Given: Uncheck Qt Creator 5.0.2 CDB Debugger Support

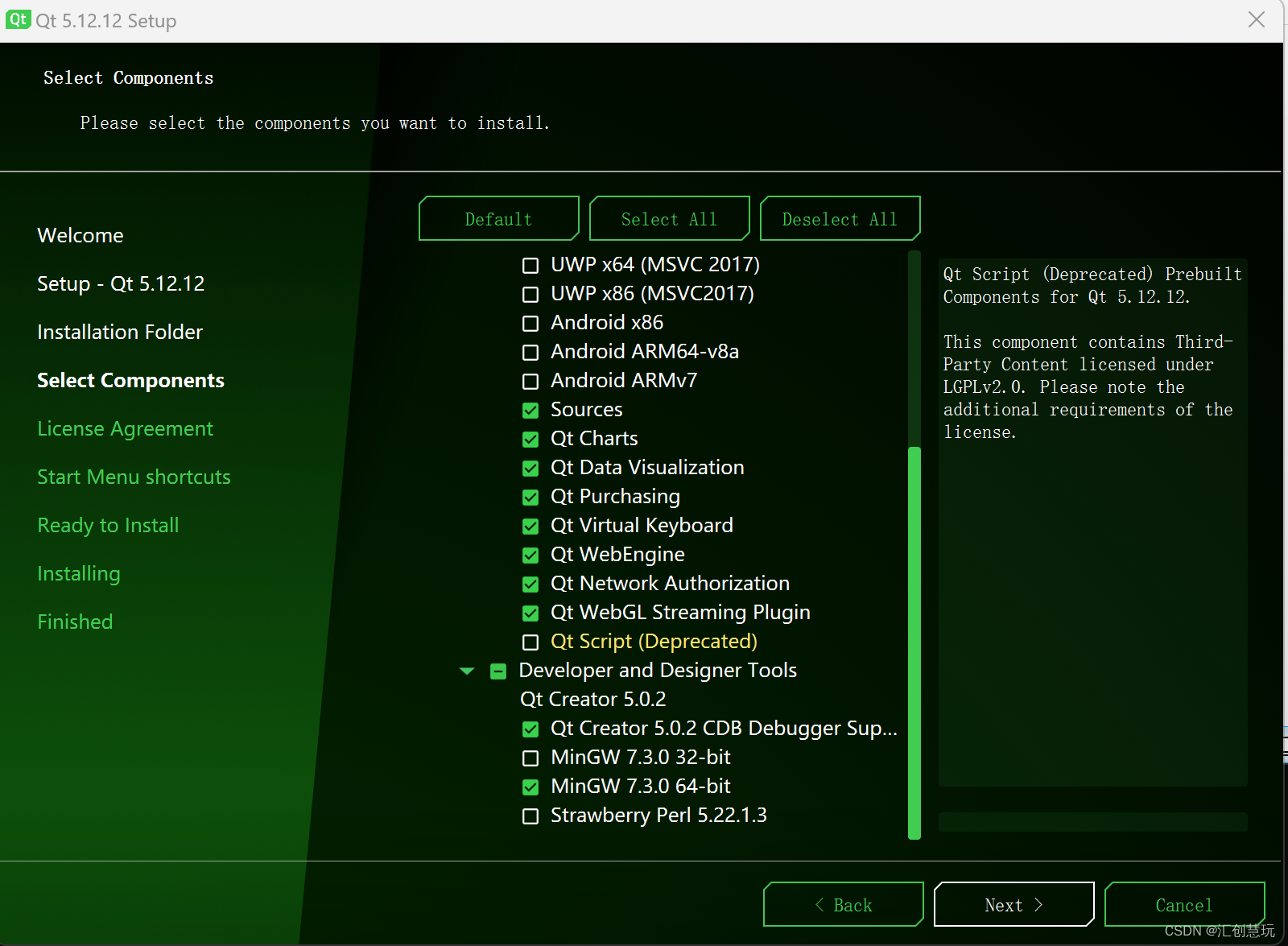Looking at the screenshot, I should [530, 729].
